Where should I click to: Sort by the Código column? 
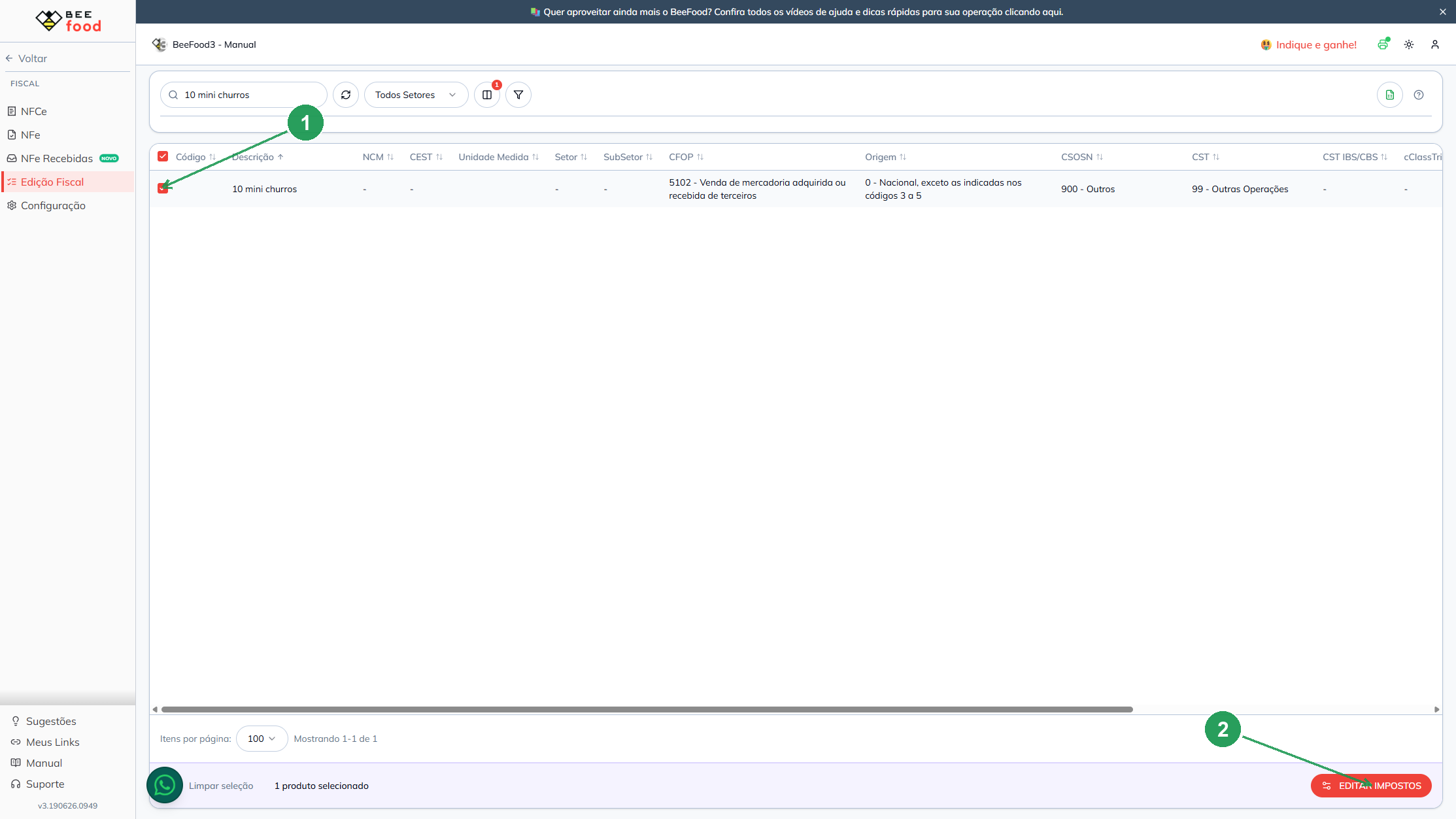(195, 157)
